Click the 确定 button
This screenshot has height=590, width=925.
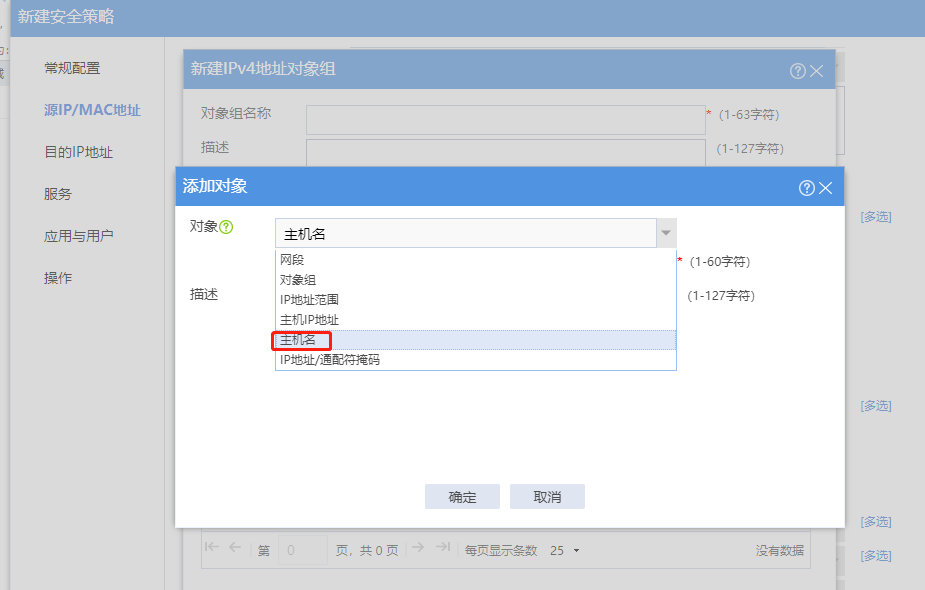point(462,497)
